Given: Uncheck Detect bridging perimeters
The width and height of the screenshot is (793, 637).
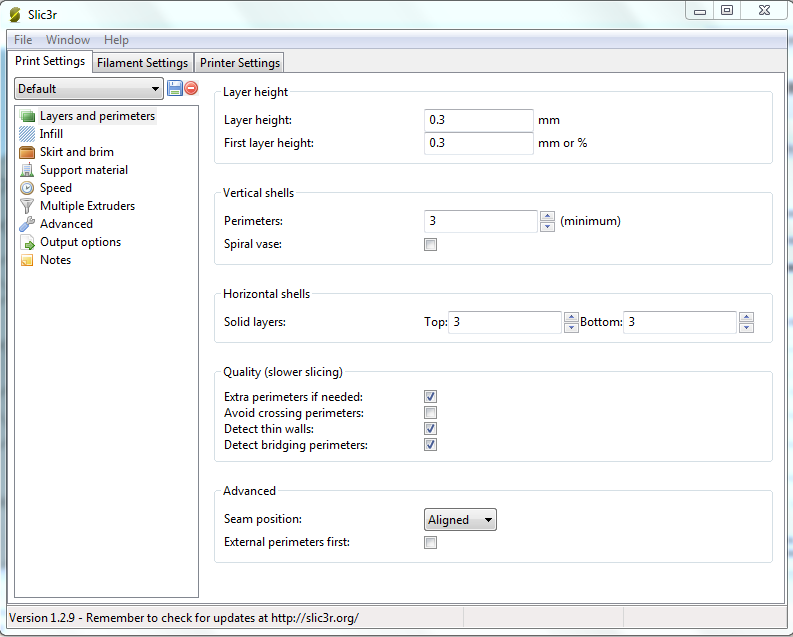Looking at the screenshot, I should point(430,445).
